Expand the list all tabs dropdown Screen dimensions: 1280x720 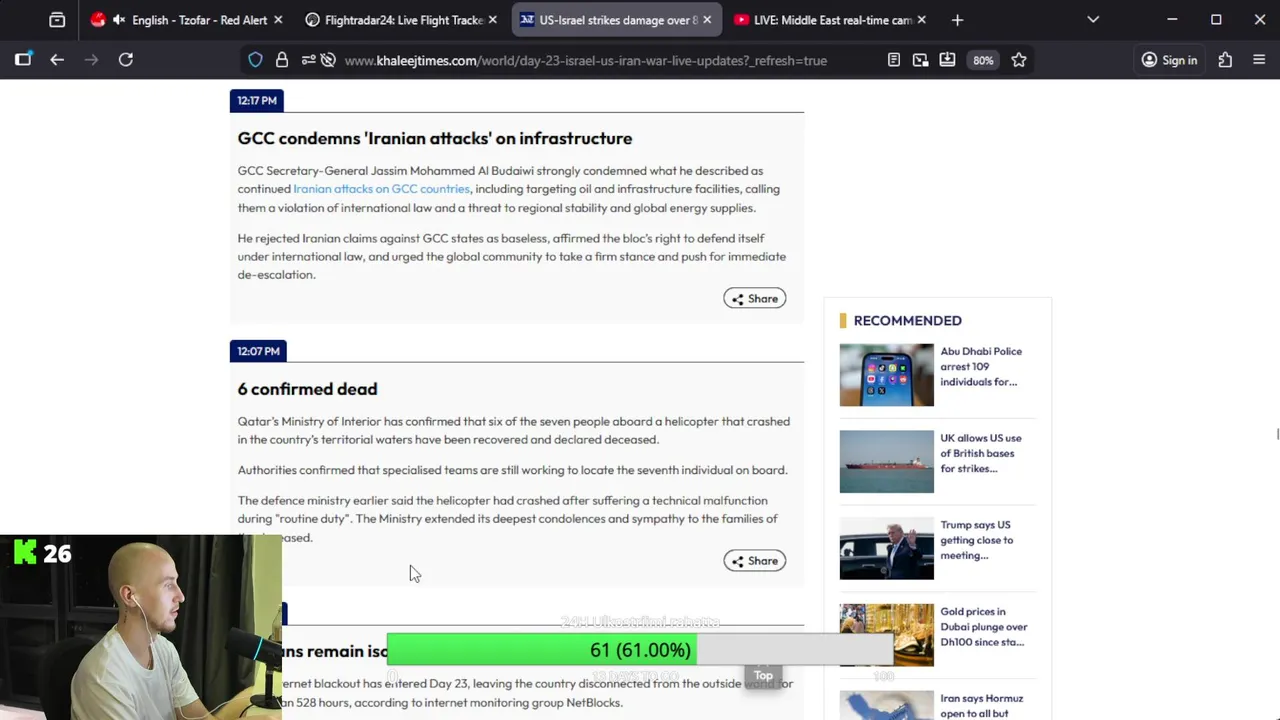point(1093,20)
